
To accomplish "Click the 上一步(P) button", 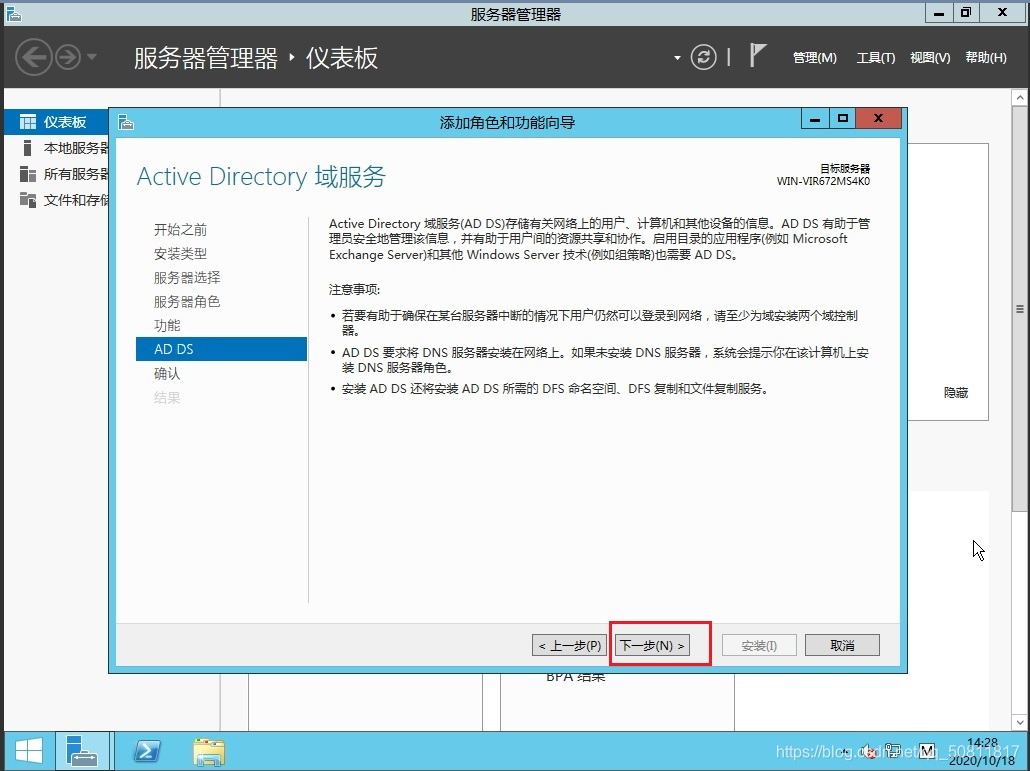I will click(x=570, y=645).
